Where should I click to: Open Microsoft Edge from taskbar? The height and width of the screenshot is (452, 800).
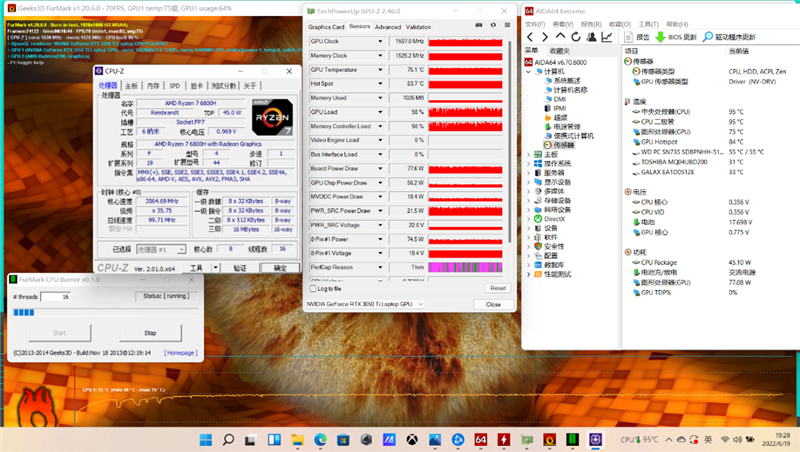pos(320,439)
